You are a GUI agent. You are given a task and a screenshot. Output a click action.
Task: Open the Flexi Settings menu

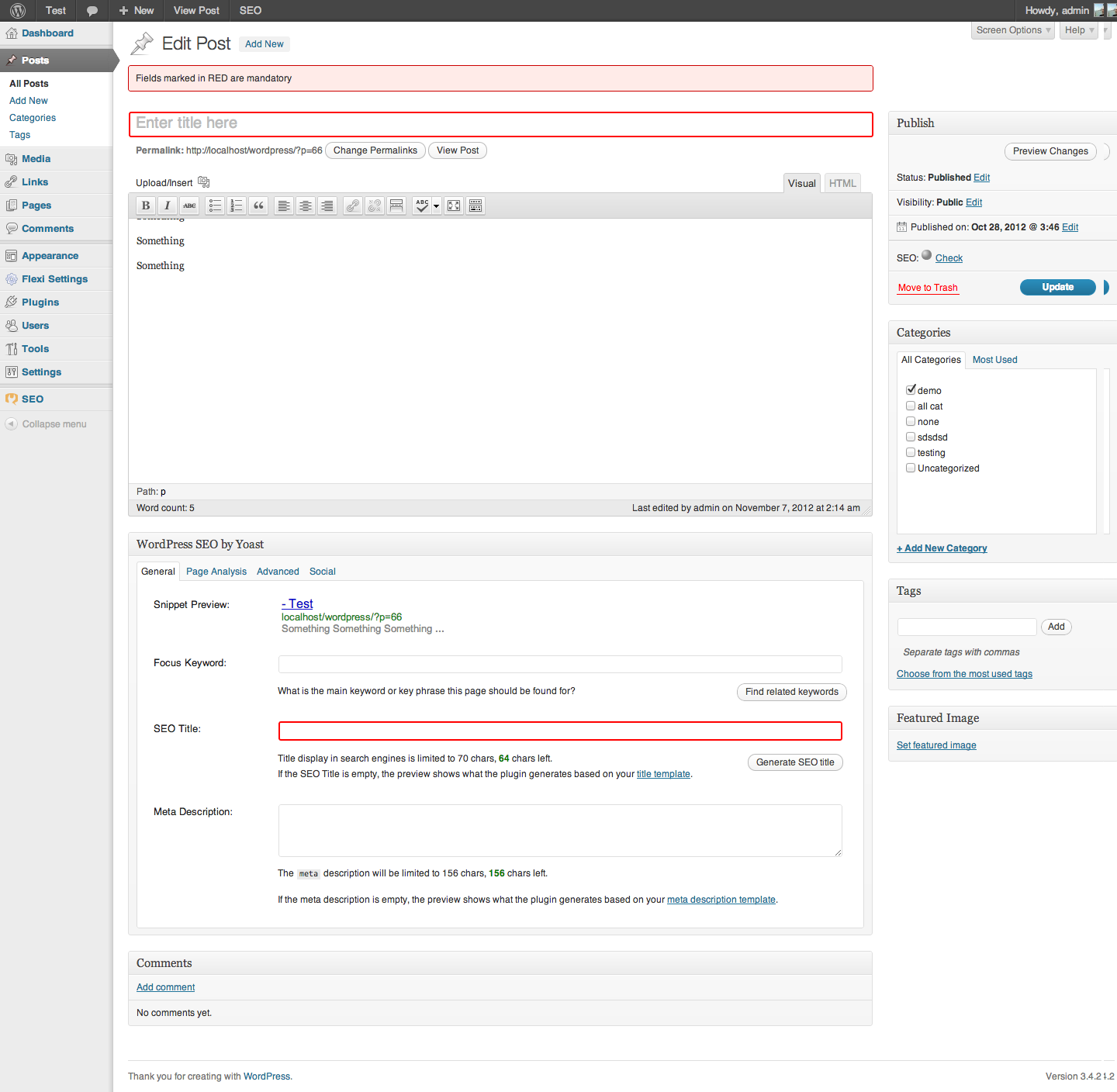(x=54, y=279)
